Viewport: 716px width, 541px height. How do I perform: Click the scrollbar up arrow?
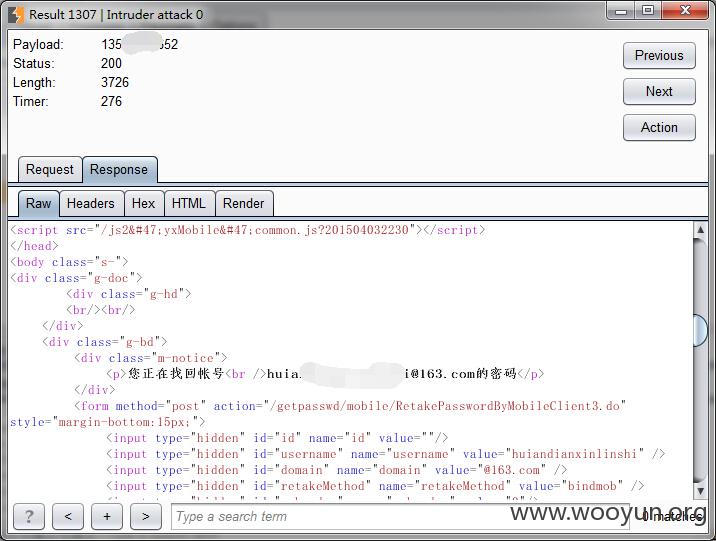(700, 230)
